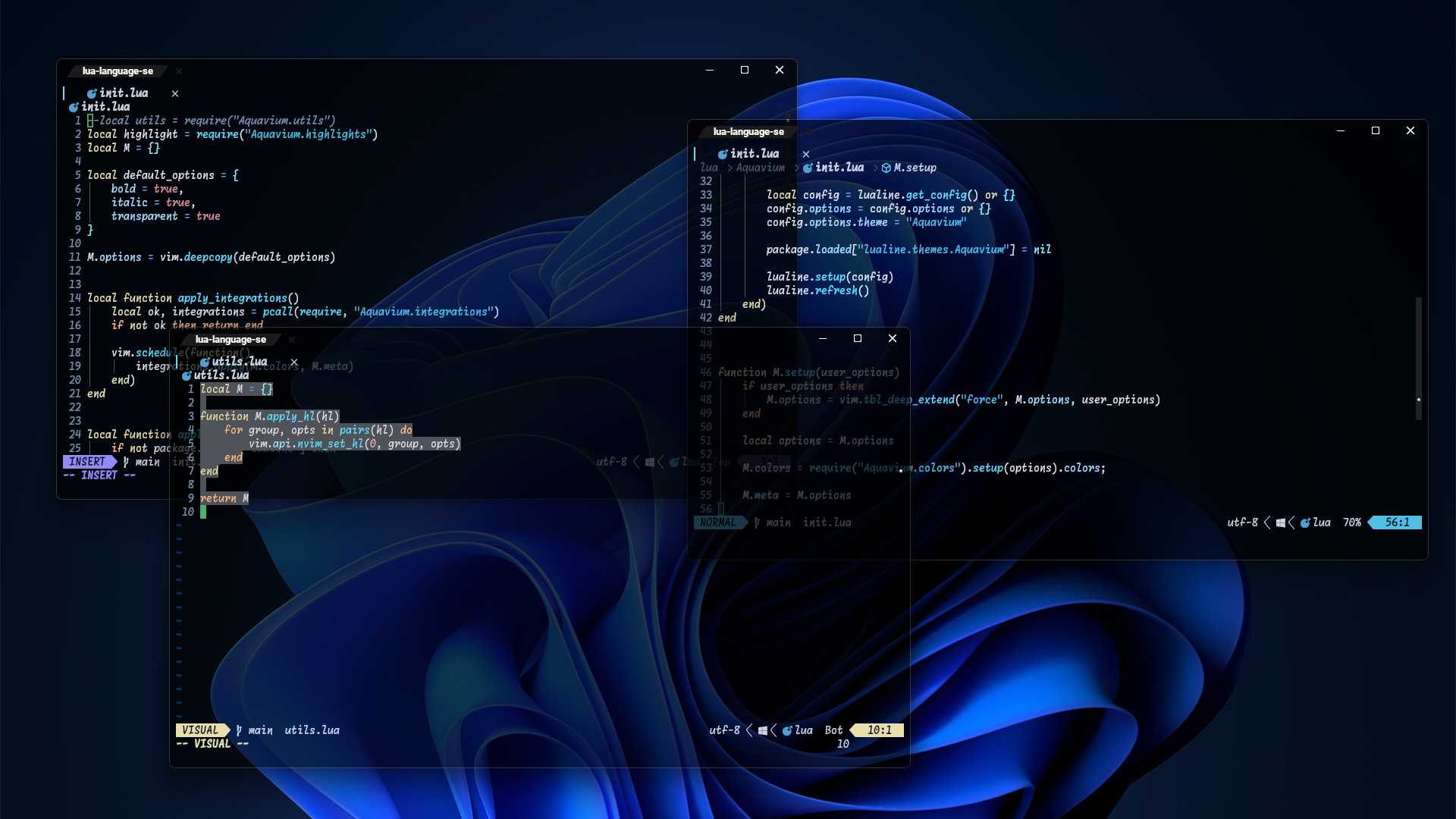Click the 'lualine.refresh()' line

click(x=817, y=290)
